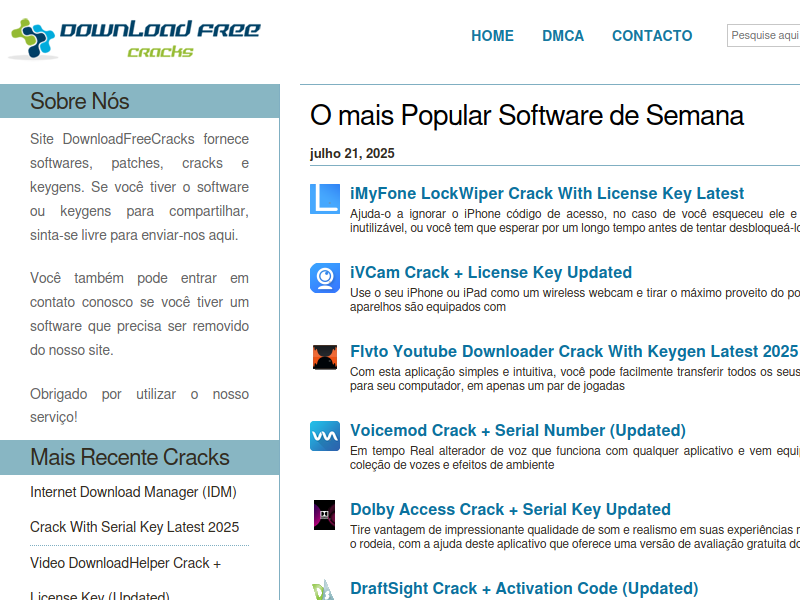800x600 pixels.
Task: Open the CONTACTO page
Action: (652, 36)
